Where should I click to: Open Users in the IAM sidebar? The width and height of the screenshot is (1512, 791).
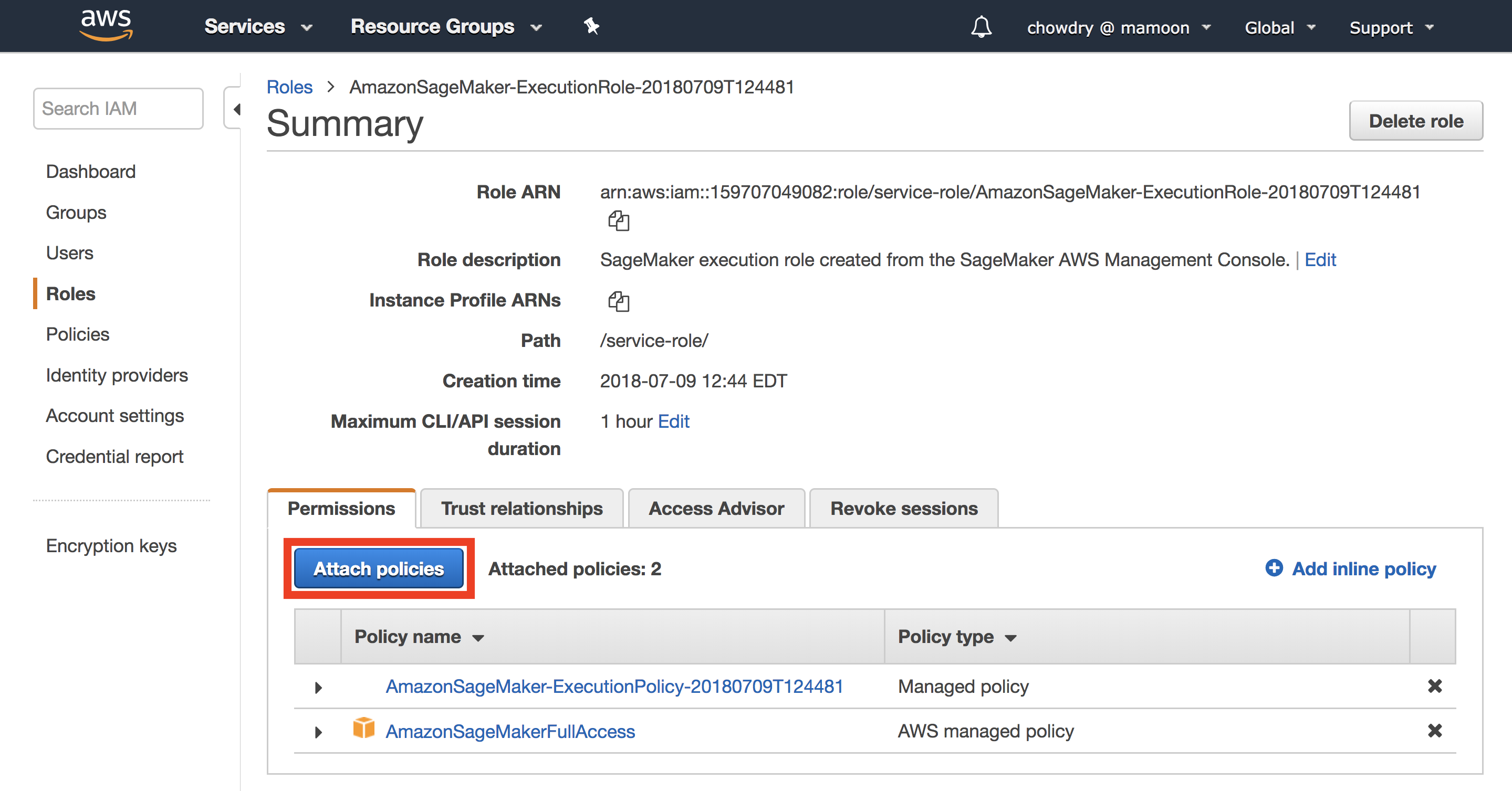[70, 253]
